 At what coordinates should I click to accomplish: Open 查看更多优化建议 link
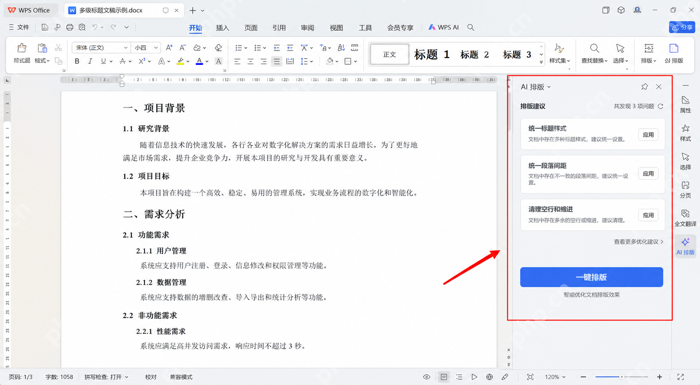[x=638, y=242]
